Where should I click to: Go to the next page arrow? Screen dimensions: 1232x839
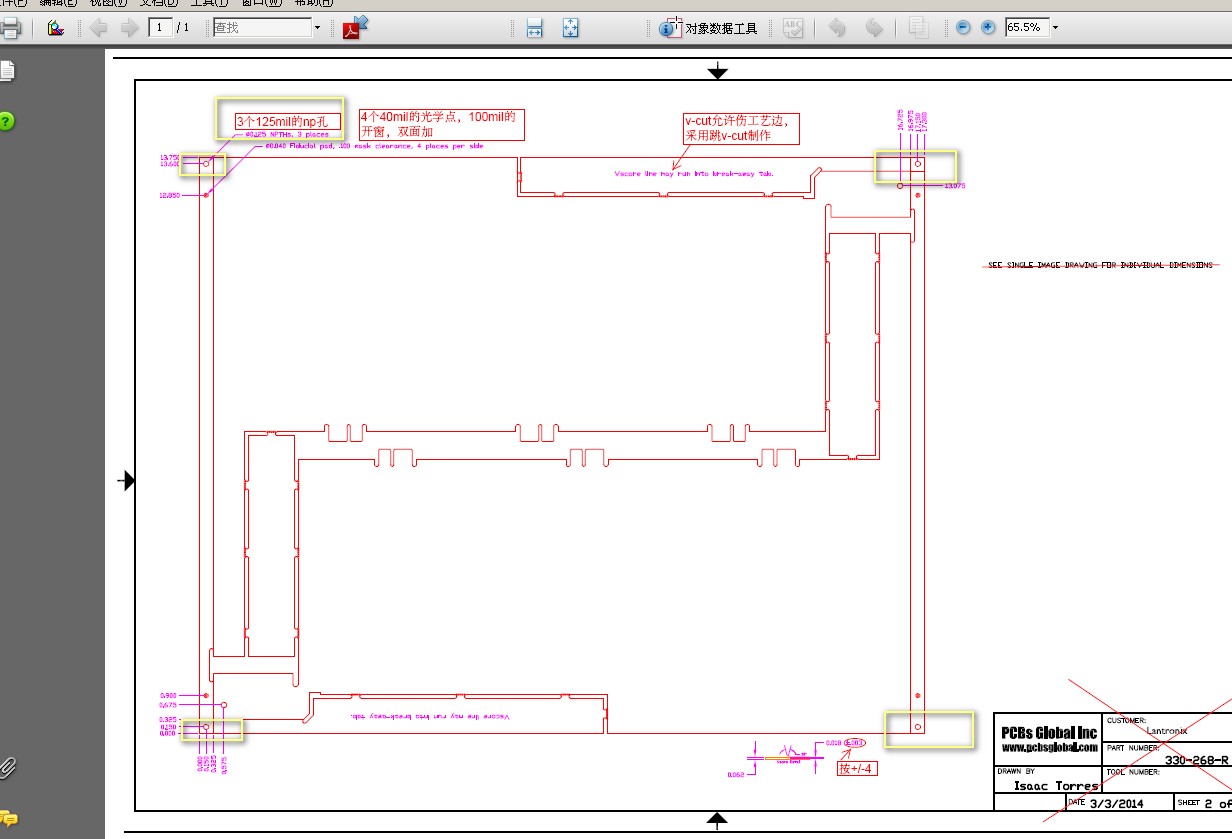[129, 28]
